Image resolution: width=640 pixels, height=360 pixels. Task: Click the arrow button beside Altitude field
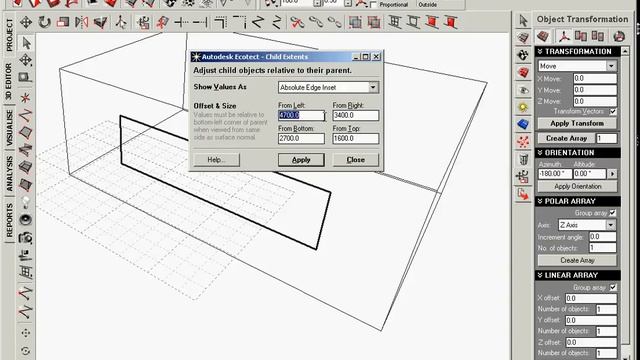point(612,174)
